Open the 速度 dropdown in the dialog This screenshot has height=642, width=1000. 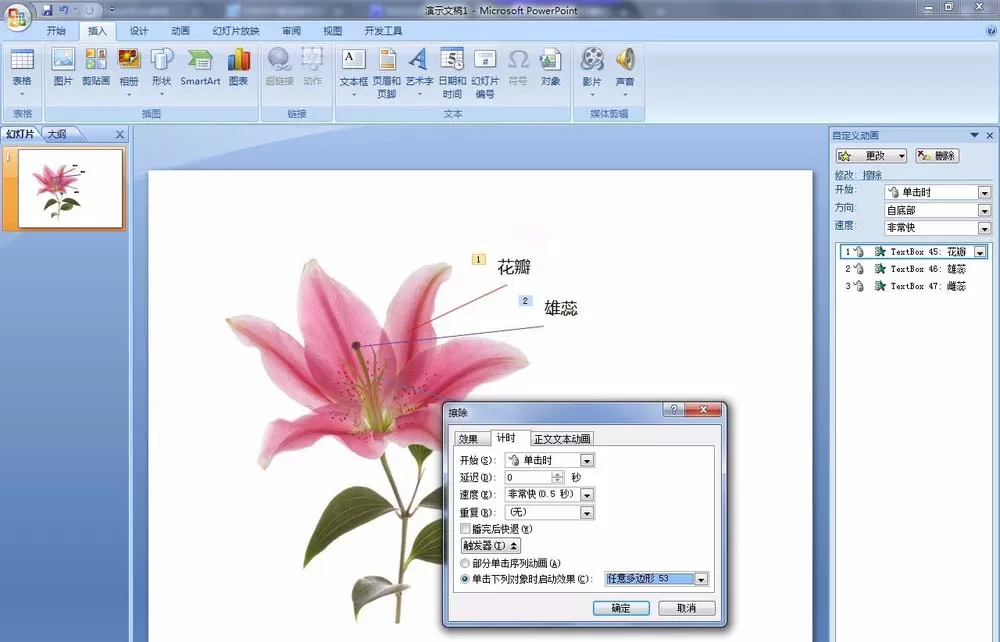pyautogui.click(x=587, y=495)
